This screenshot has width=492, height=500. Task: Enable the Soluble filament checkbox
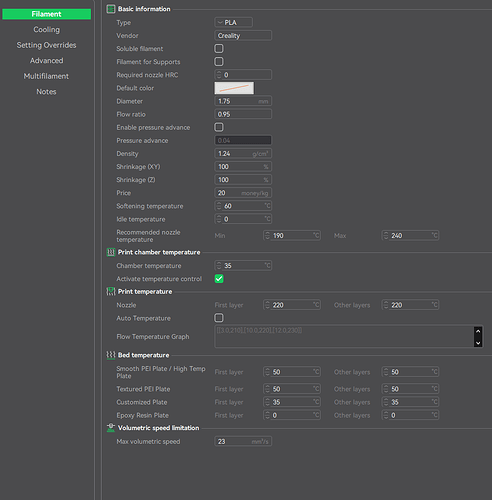(x=219, y=49)
